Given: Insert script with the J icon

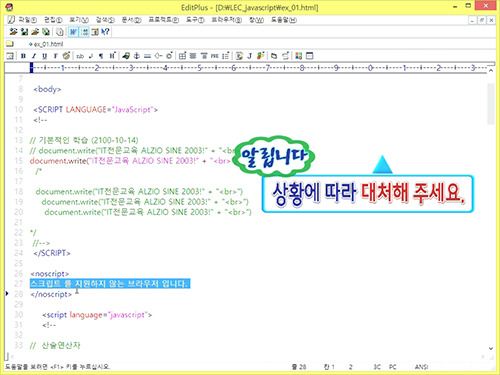Looking at the screenshot, I should (249, 56).
